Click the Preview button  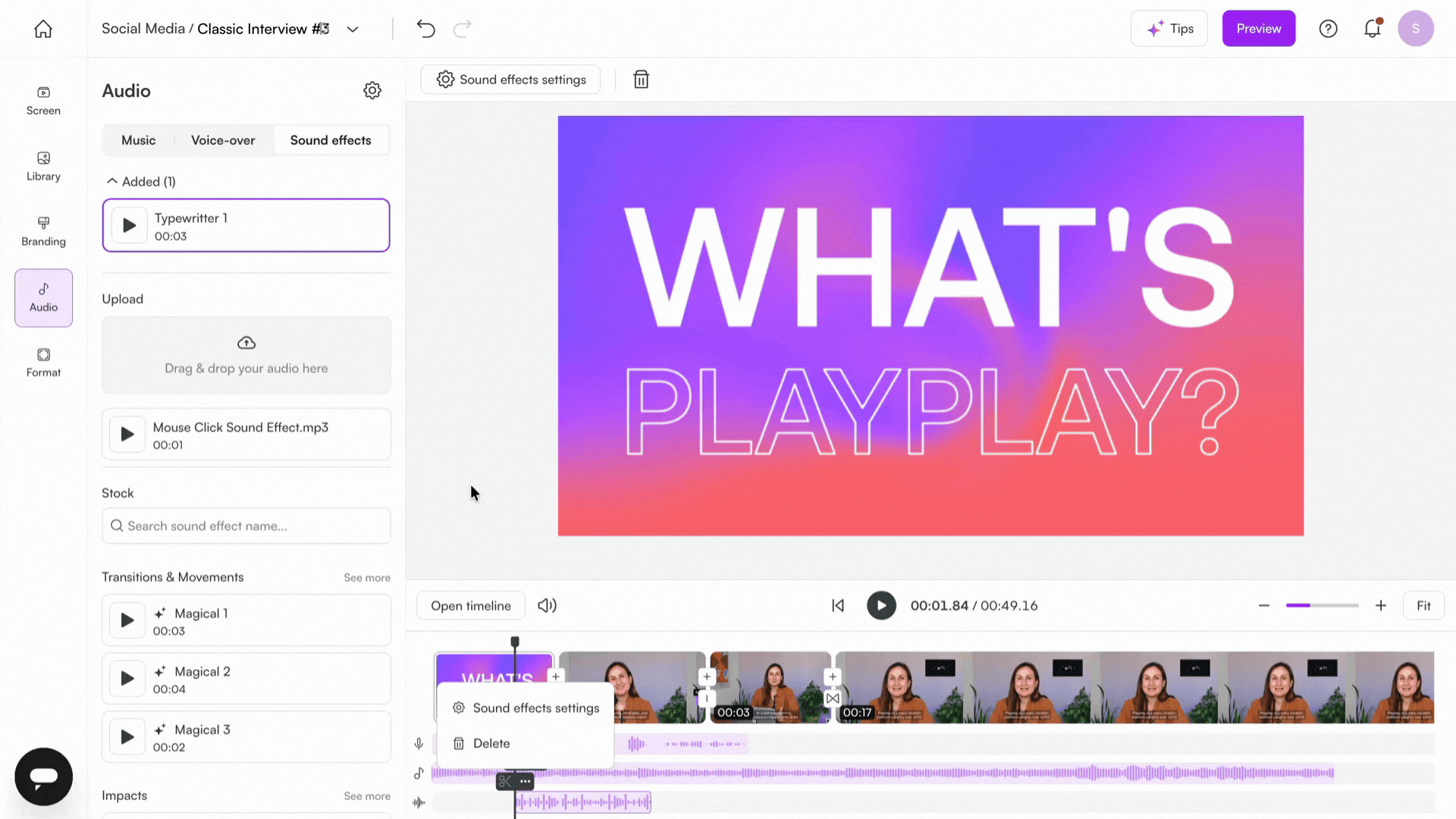[x=1258, y=29]
